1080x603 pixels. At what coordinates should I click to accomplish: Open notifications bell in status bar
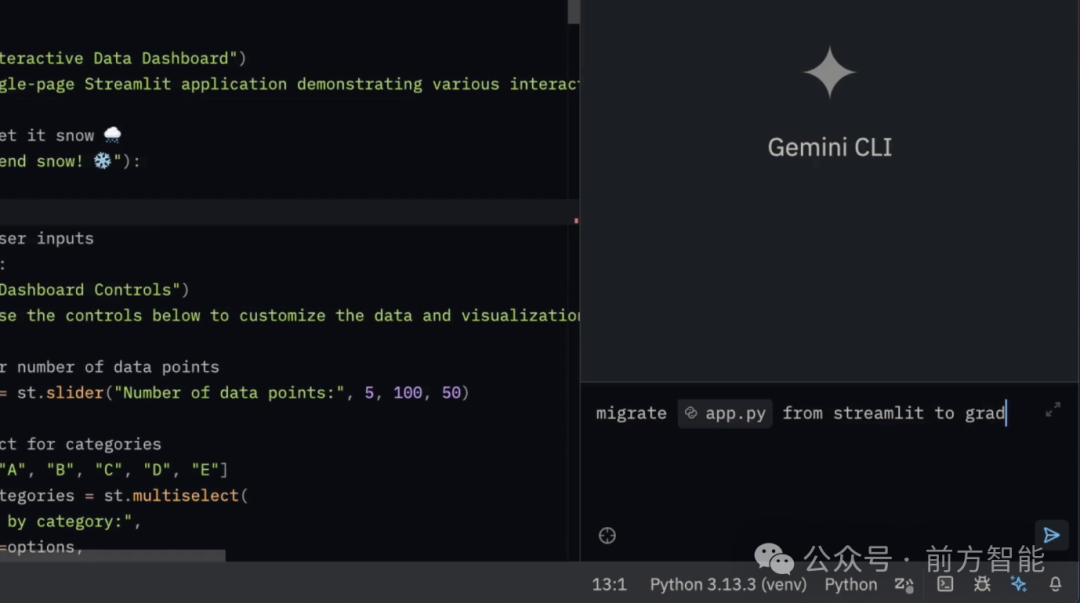(1055, 584)
